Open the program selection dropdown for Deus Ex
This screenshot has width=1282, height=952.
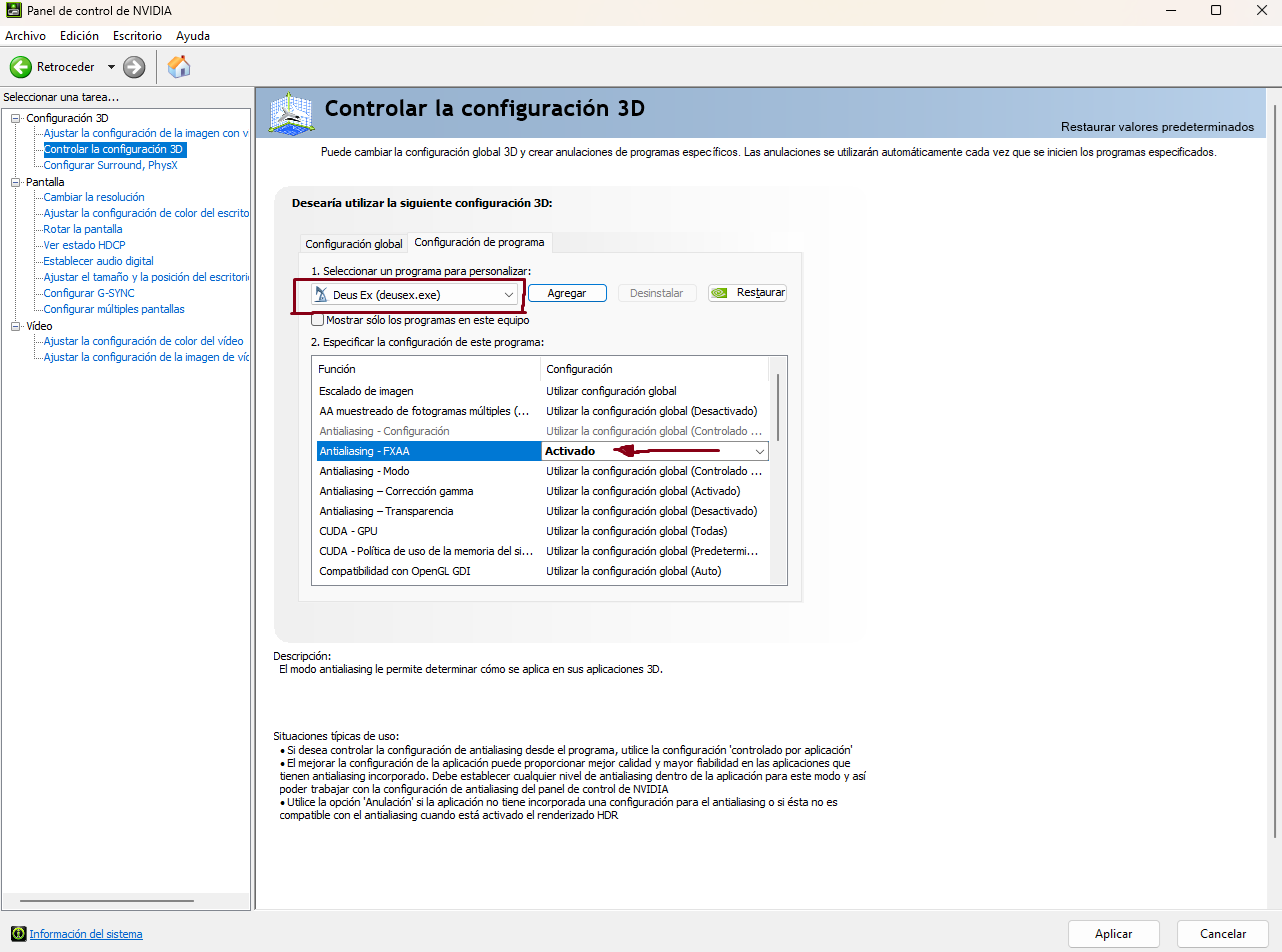[x=509, y=295]
